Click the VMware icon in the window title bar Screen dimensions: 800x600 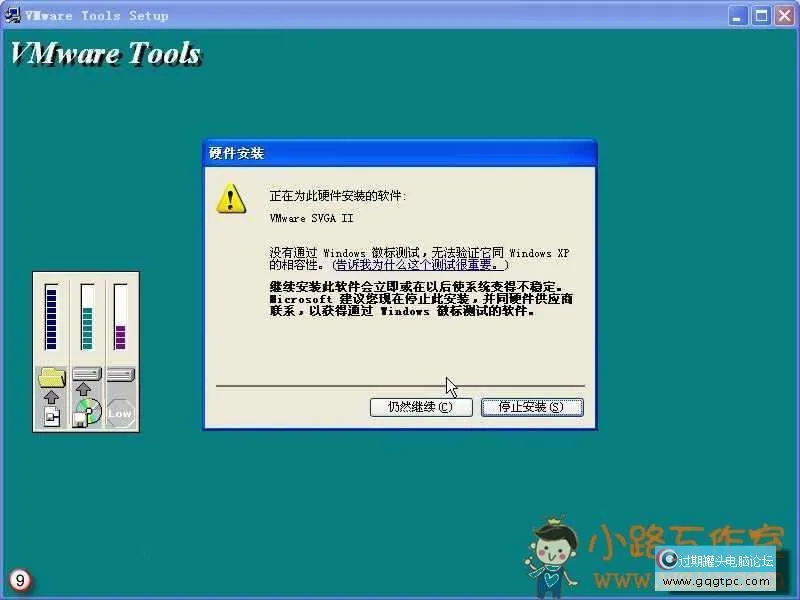pyautogui.click(x=12, y=14)
